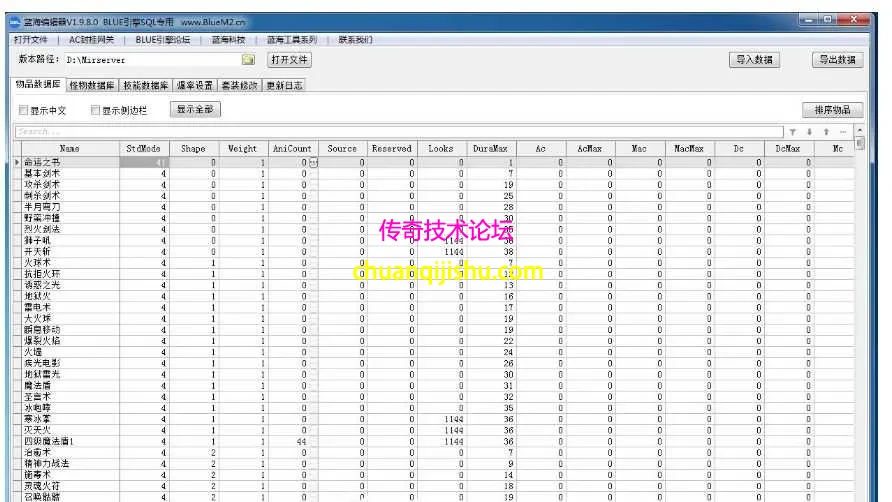Open the 打开文件 menu

pyautogui.click(x=31, y=40)
